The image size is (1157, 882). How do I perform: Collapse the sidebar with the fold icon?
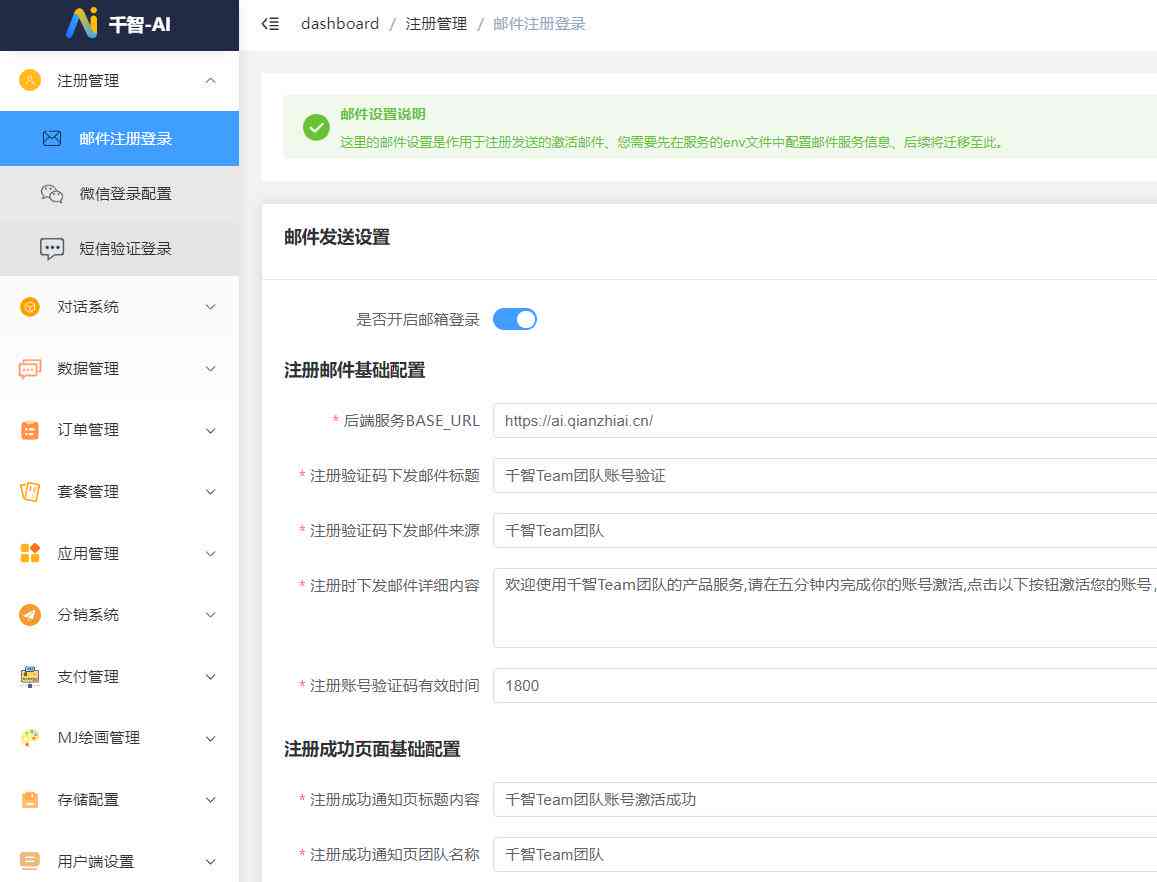[270, 24]
